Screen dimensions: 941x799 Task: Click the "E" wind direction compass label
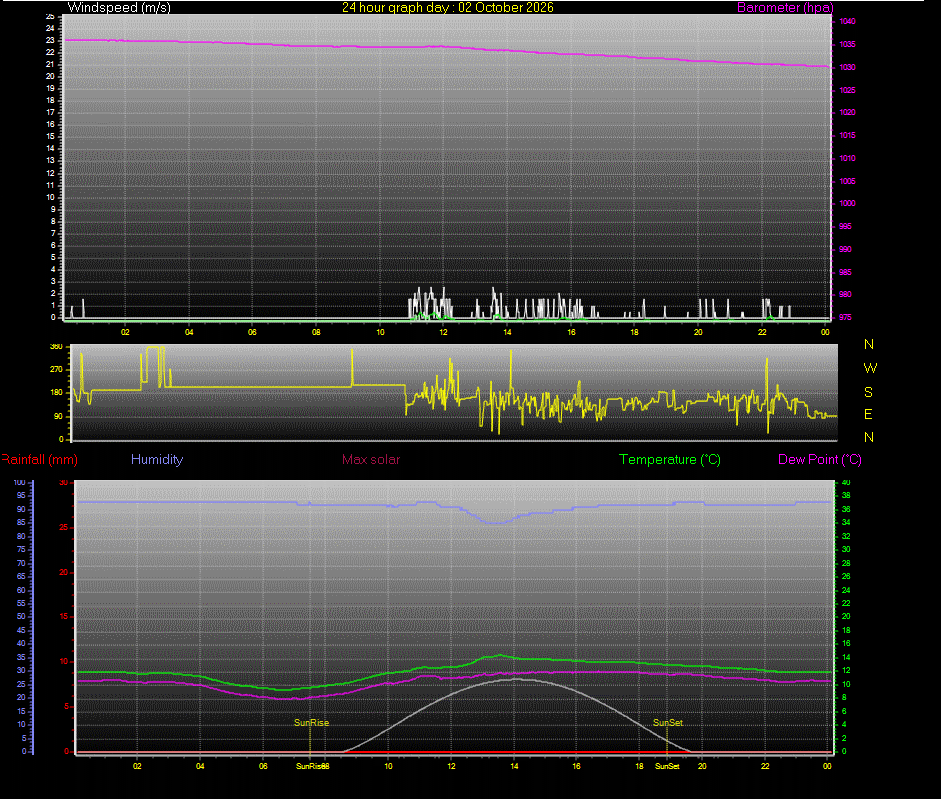point(868,414)
